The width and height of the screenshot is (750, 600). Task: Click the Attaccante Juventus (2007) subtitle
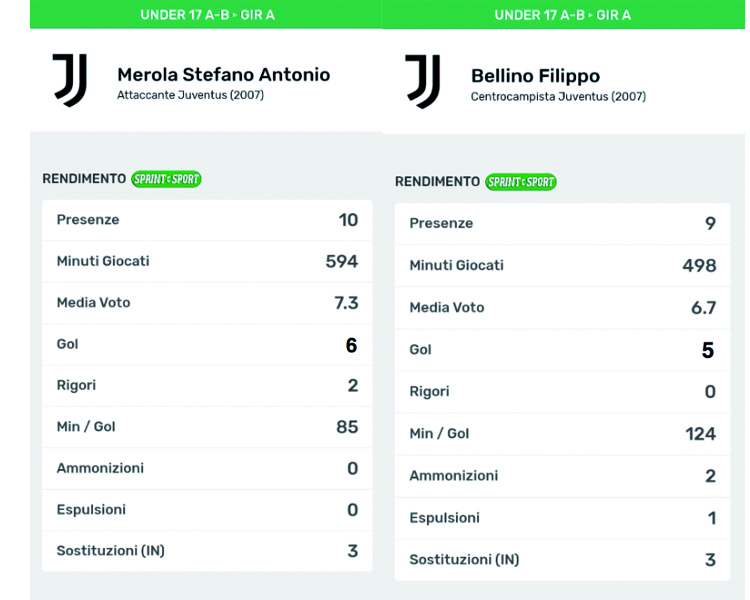pyautogui.click(x=190, y=95)
